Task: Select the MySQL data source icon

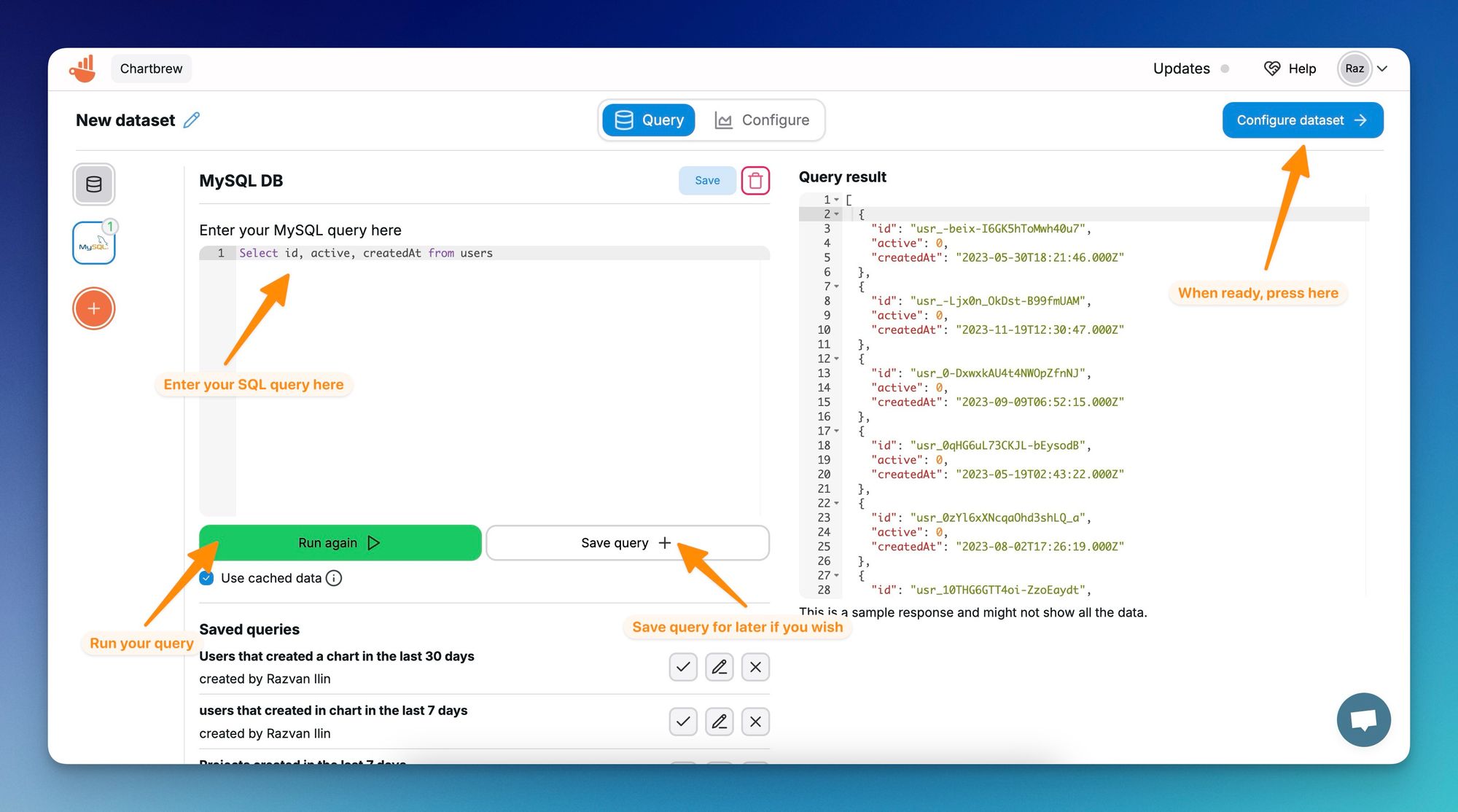Action: point(93,243)
